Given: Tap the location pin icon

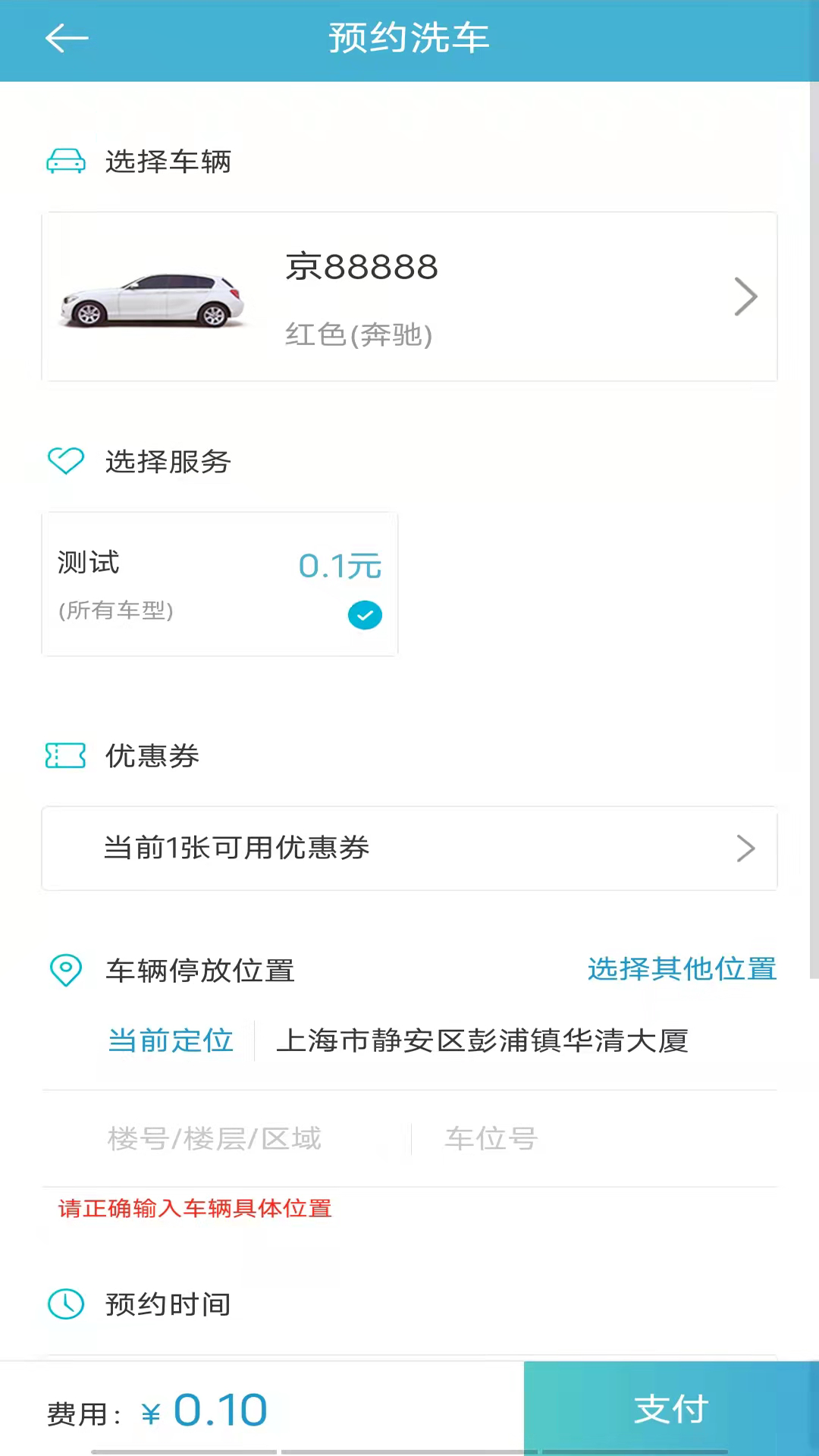Looking at the screenshot, I should coord(66,970).
